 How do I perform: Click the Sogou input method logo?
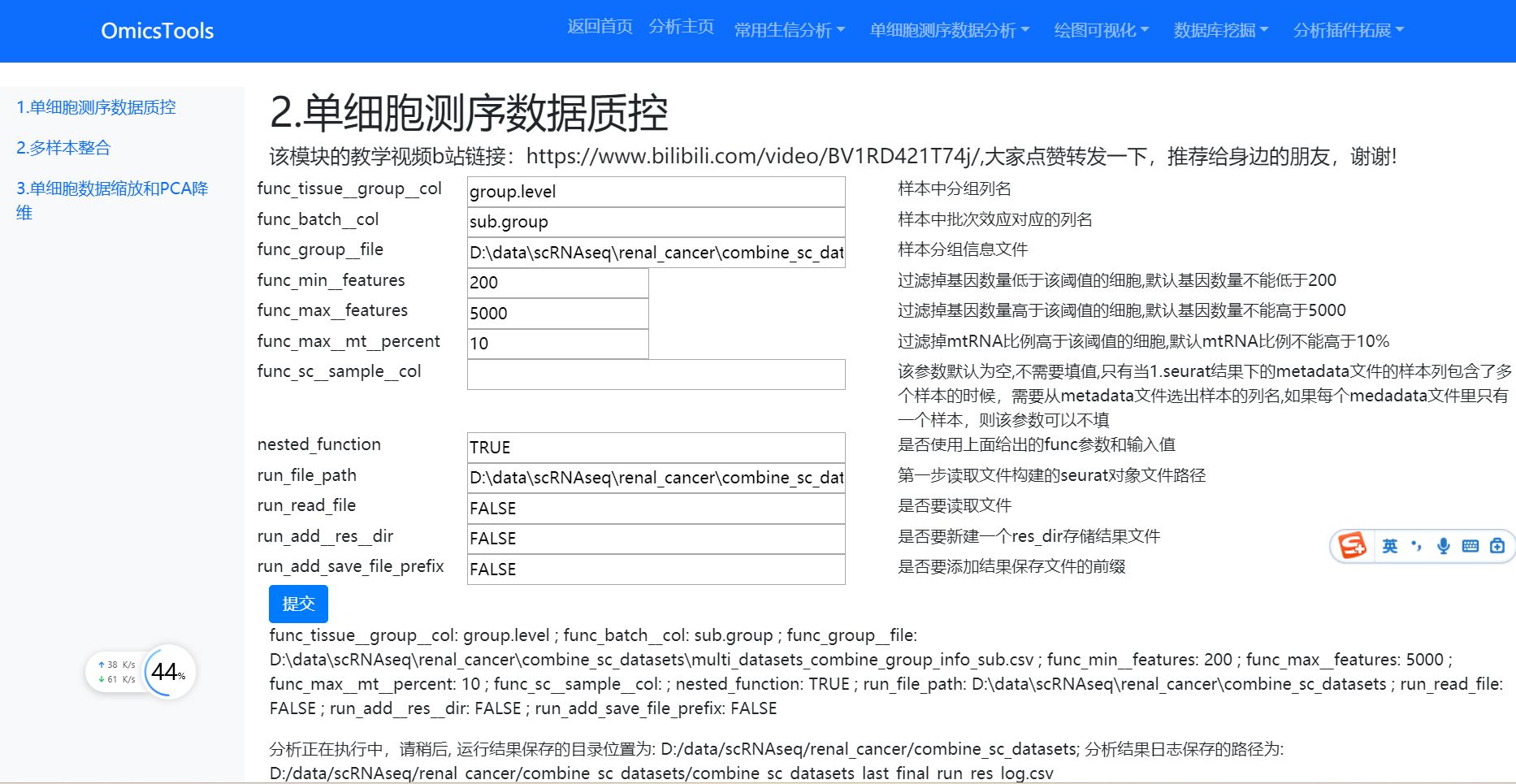coord(1353,545)
